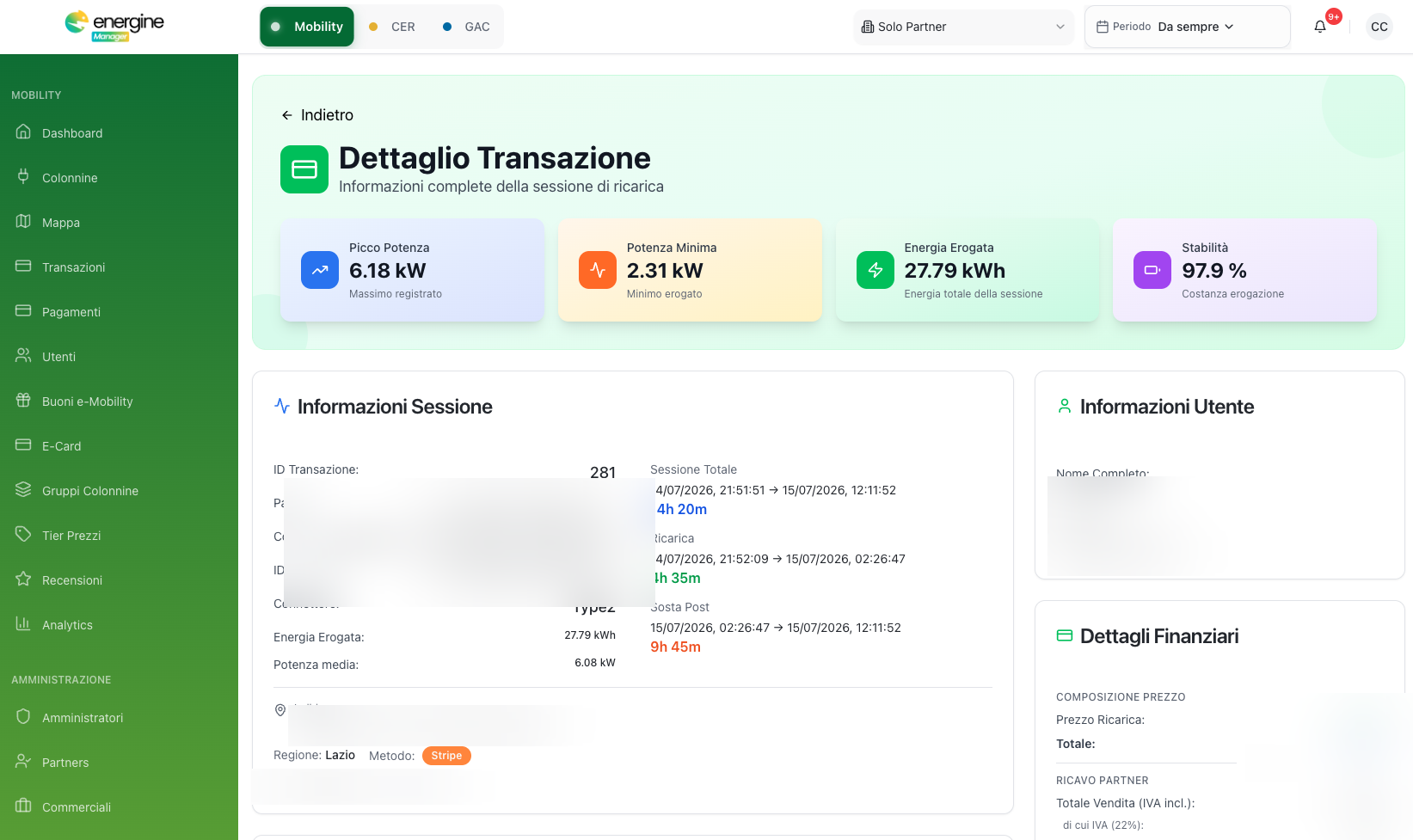Switch to the GAC tab
Image resolution: width=1413 pixels, height=840 pixels.
(x=466, y=27)
